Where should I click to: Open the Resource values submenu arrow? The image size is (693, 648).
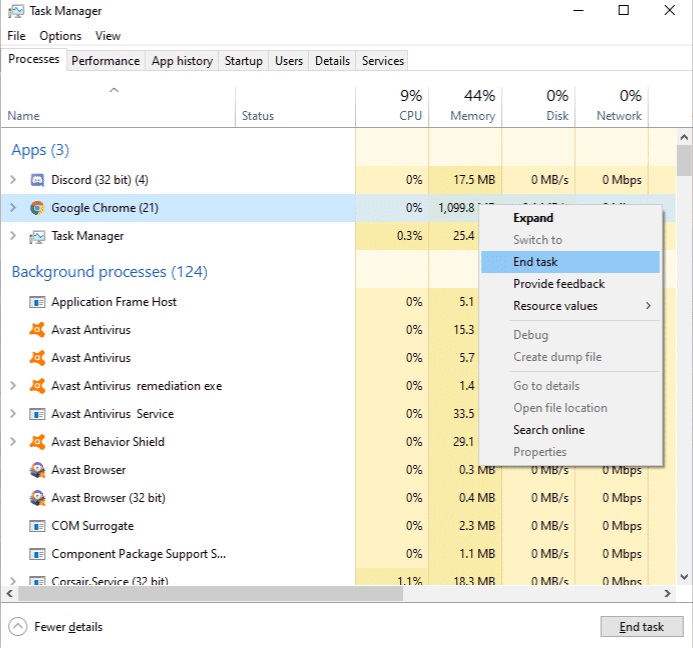648,305
